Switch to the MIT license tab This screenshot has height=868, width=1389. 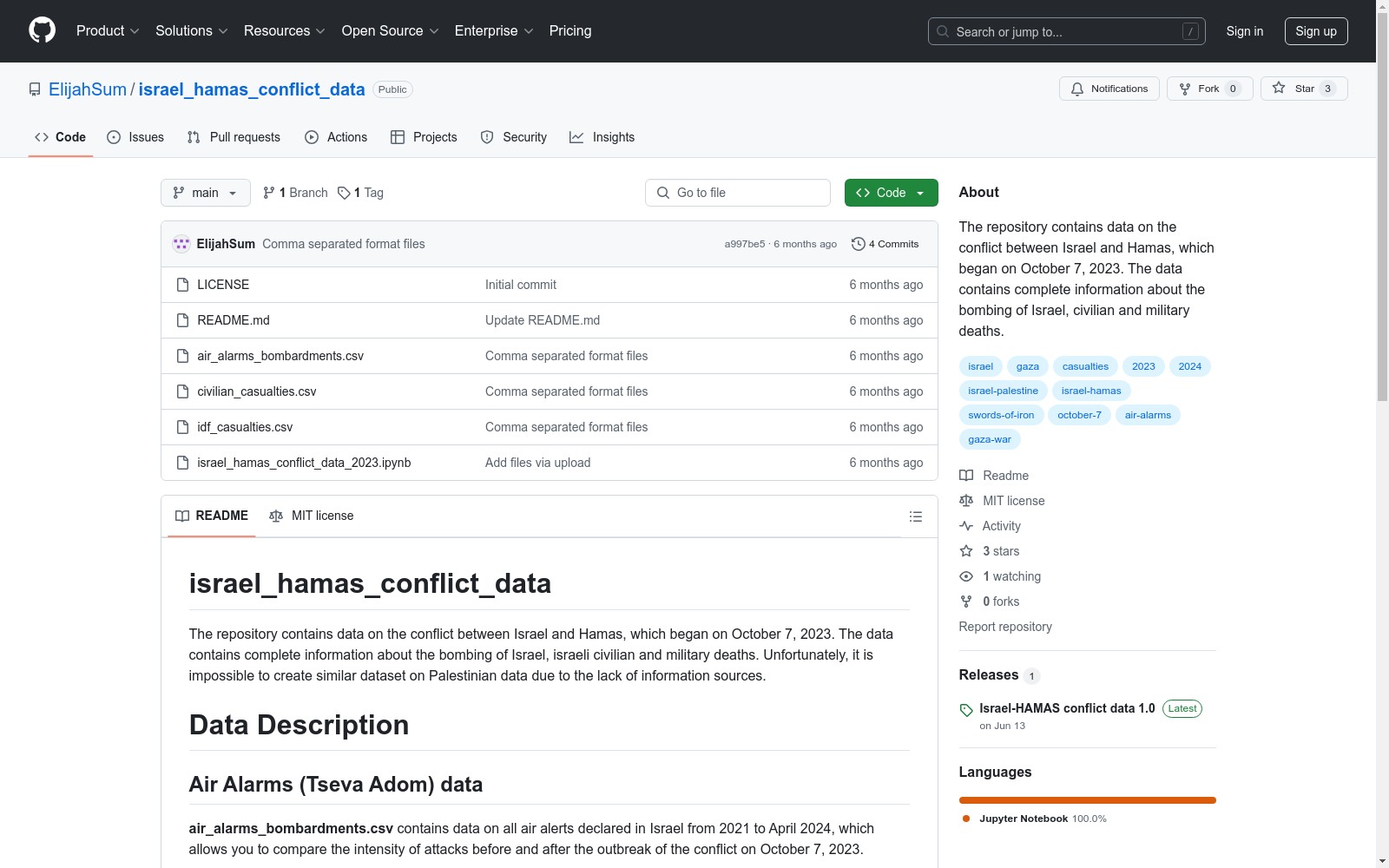coord(312,516)
